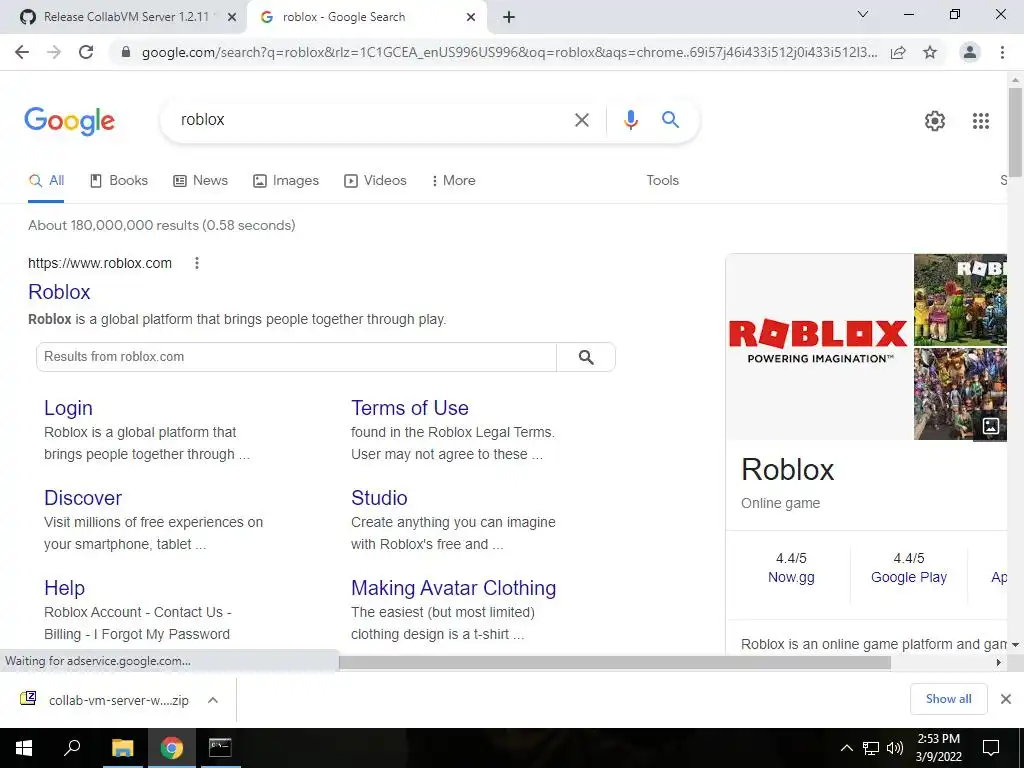The width and height of the screenshot is (1024, 768).
Task: View site information via the padlock icon
Action: 126,52
